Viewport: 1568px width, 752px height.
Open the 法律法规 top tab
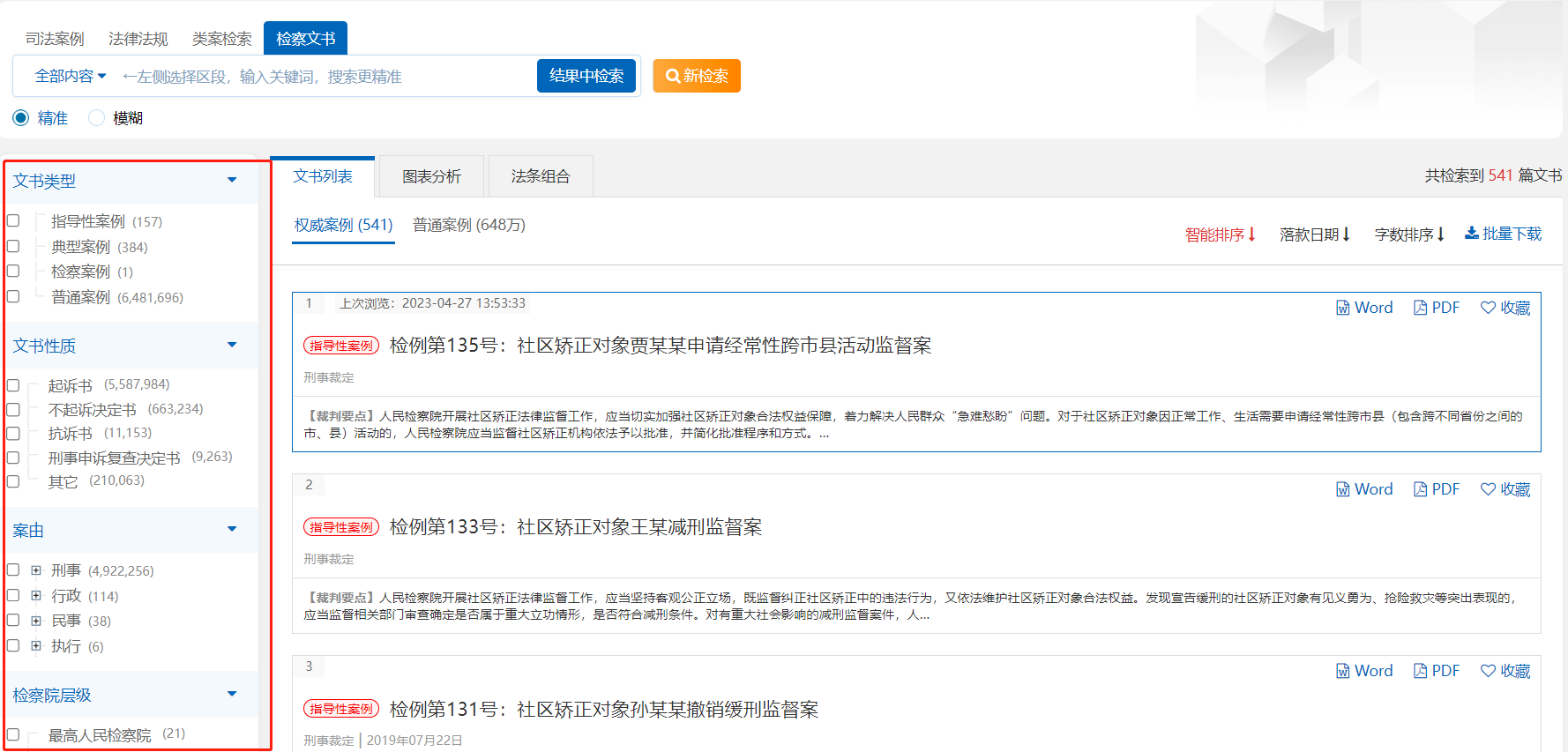pyautogui.click(x=138, y=39)
